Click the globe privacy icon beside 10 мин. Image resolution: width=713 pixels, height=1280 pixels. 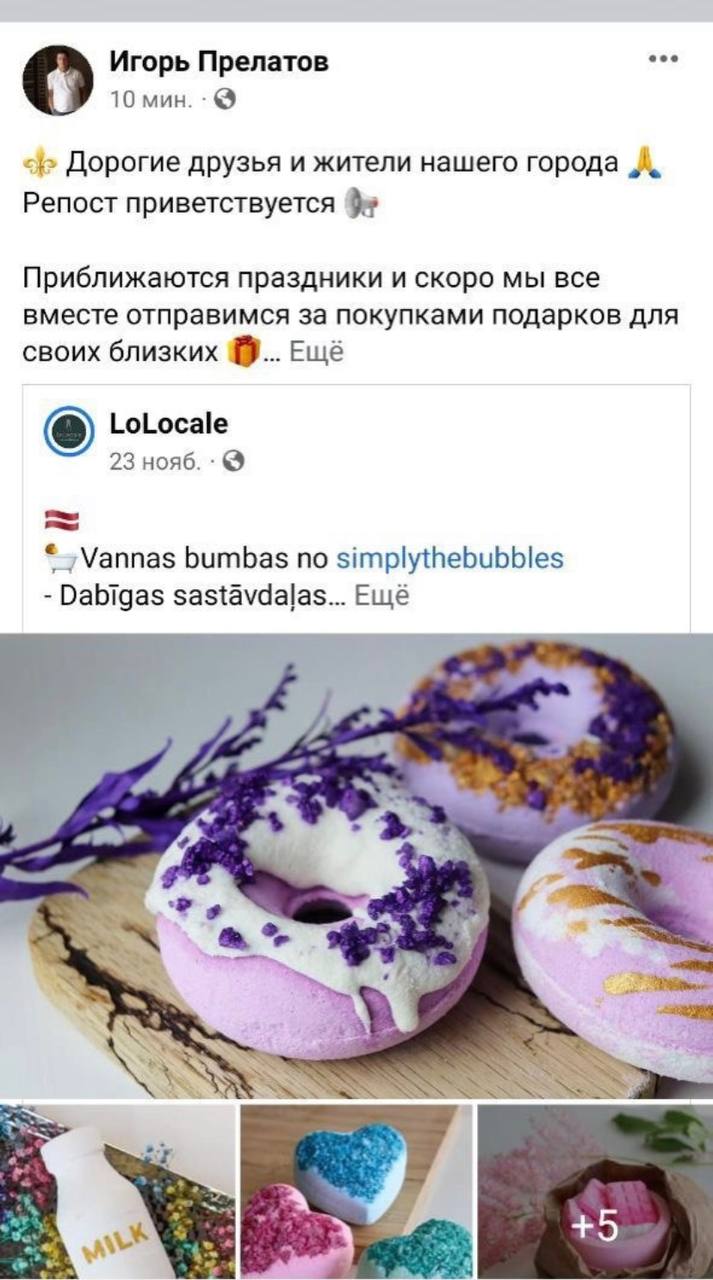tap(226, 99)
